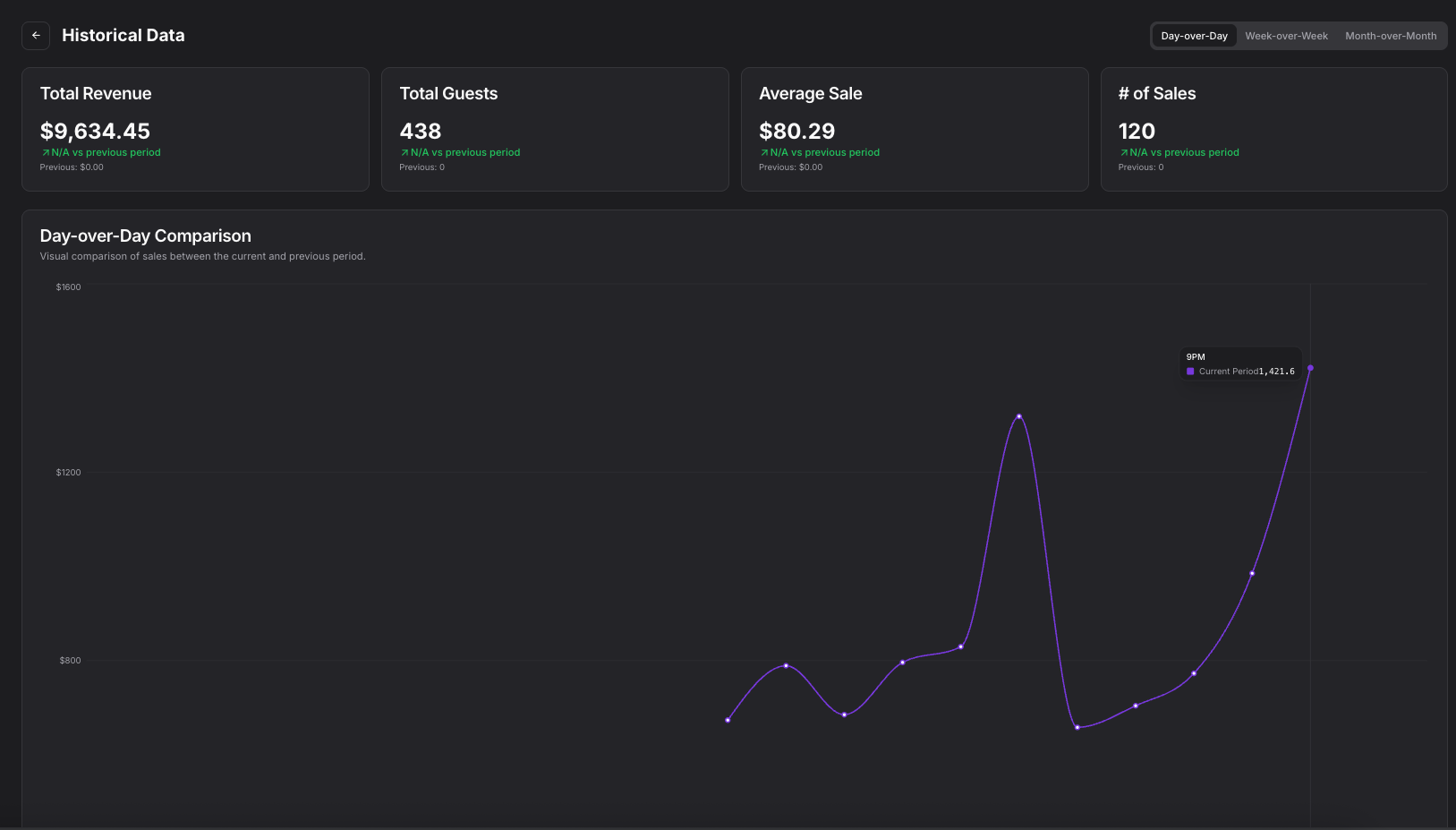
Task: Click the Day-over-Day Comparison heading
Action: point(145,235)
